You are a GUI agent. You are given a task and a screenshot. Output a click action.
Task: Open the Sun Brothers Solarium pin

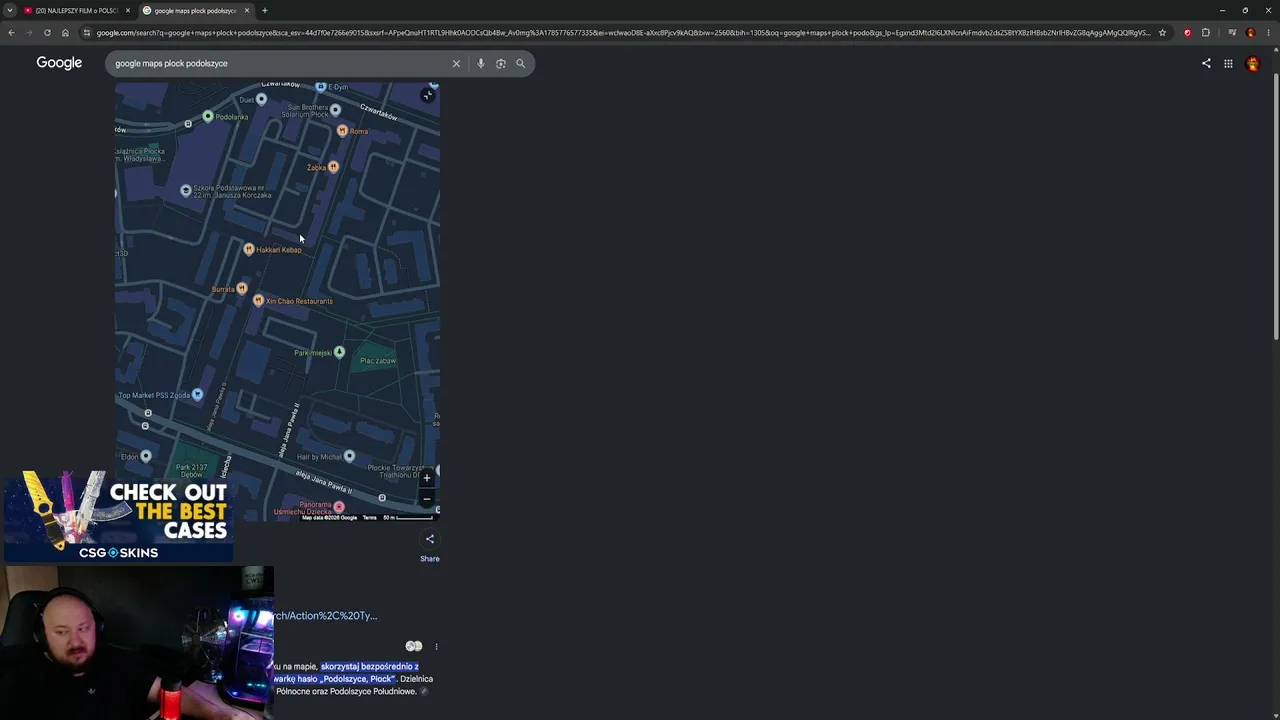coord(335,109)
